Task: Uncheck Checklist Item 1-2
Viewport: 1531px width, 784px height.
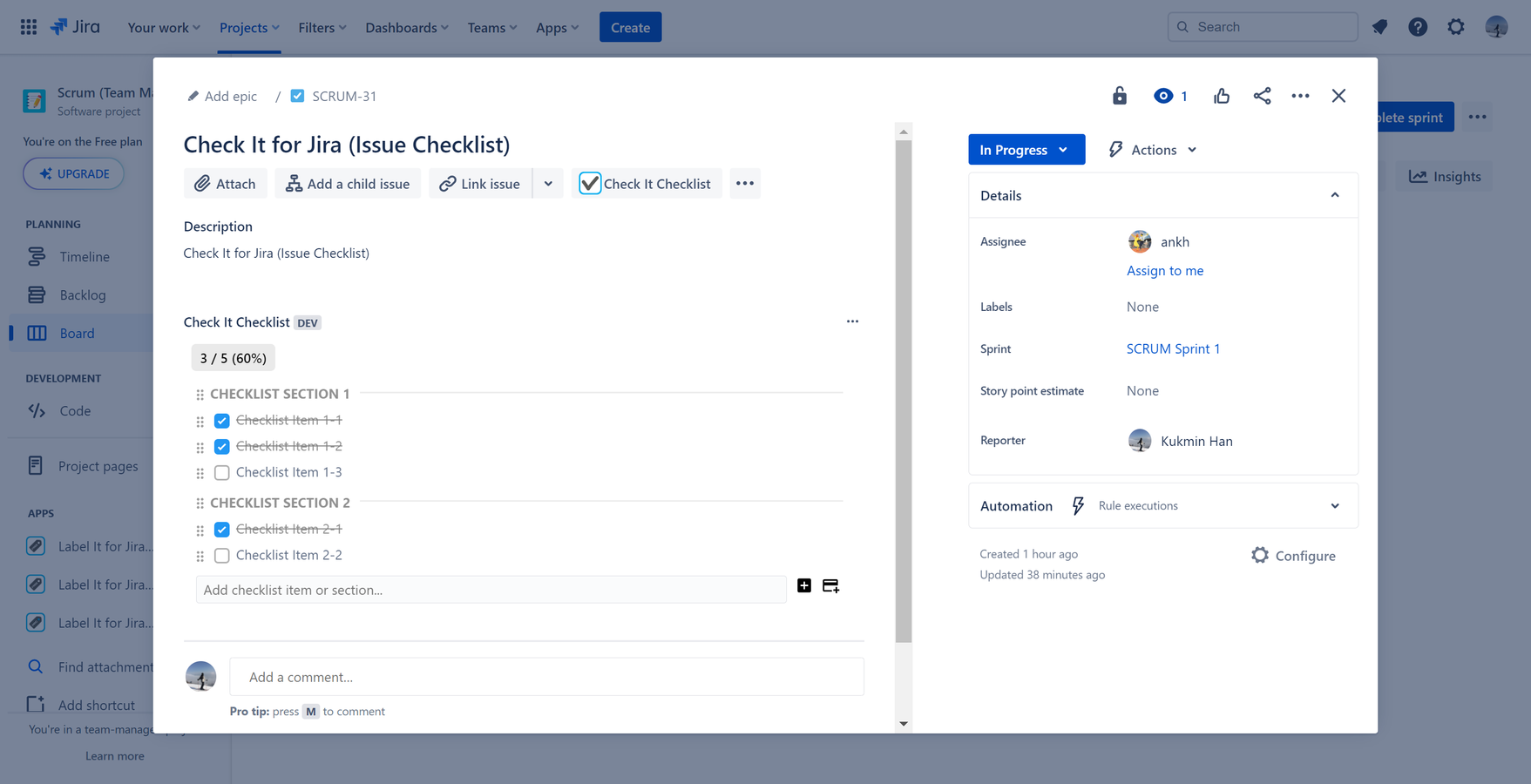Action: pyautogui.click(x=222, y=447)
